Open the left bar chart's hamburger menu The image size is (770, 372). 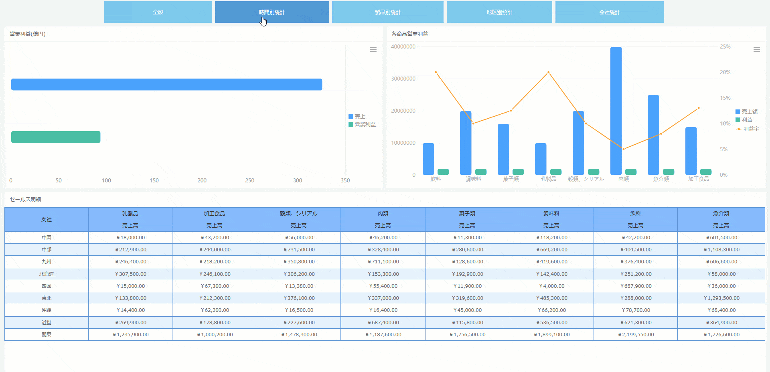point(373,50)
